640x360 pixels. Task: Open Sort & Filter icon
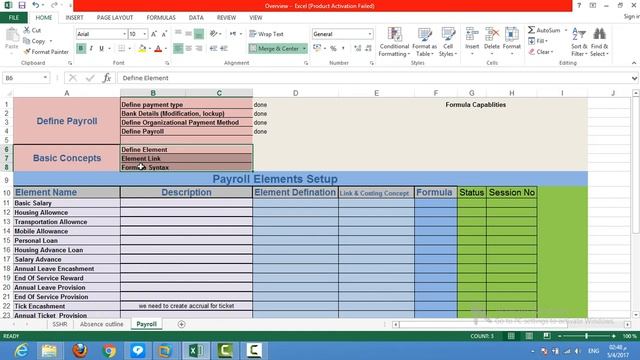579,34
